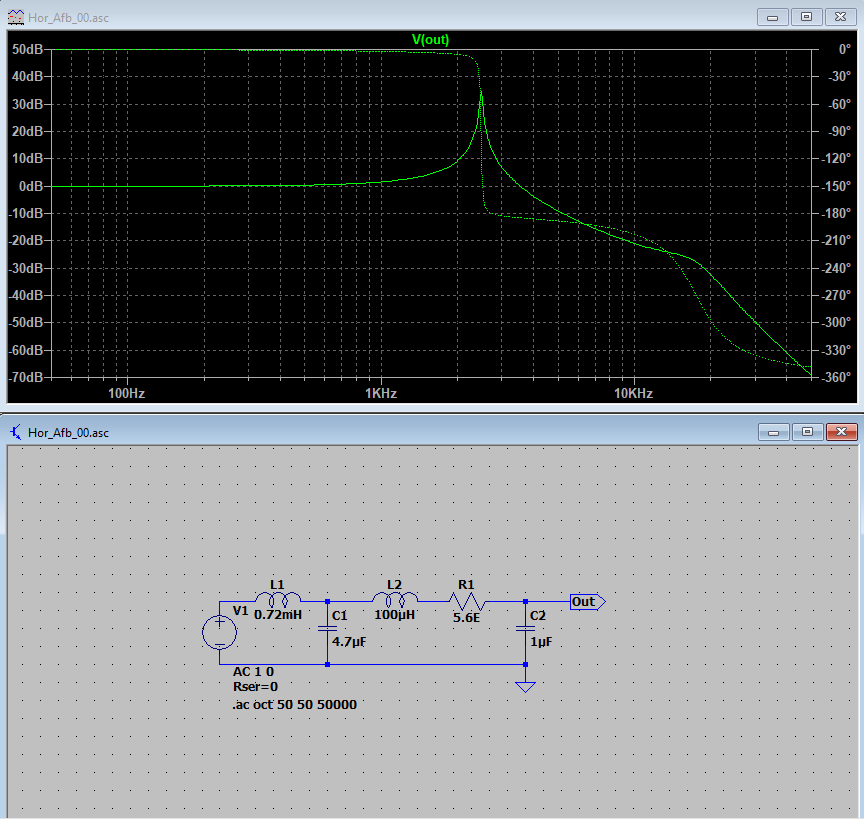
Task: Click the 10KHz frequency axis label
Action: (633, 394)
